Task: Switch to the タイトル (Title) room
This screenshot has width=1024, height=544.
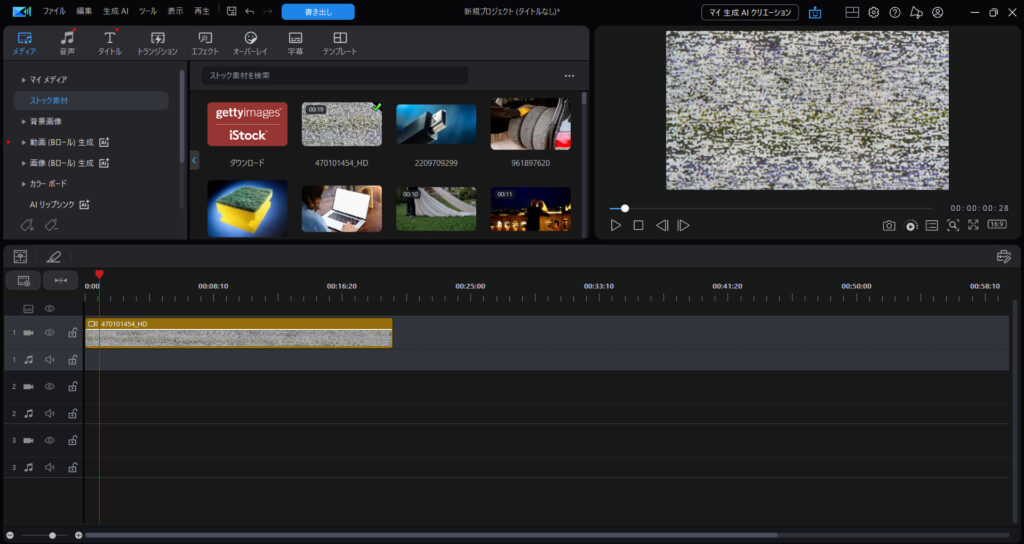Action: click(x=110, y=43)
